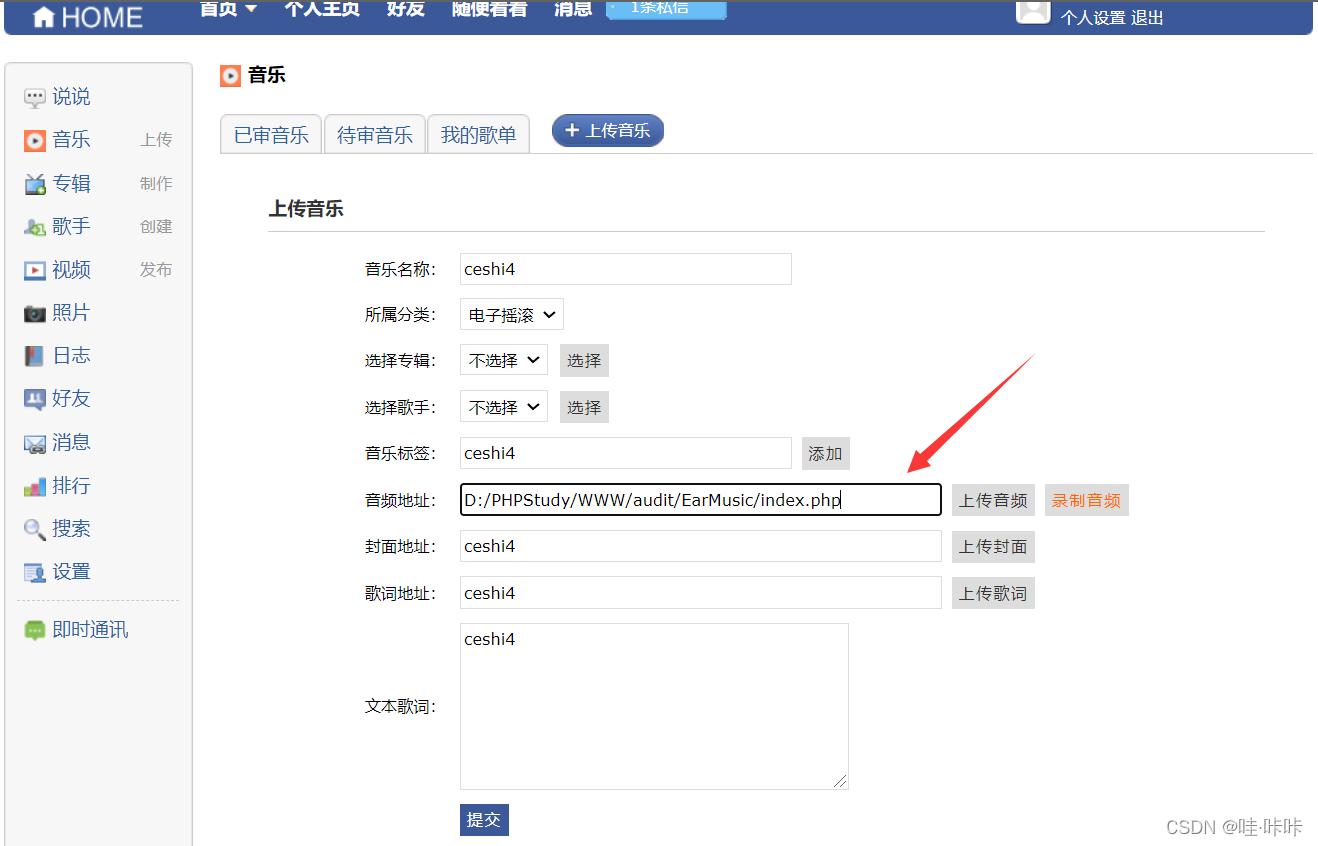Click 创建 link beside sidebar 歌手

156,227
